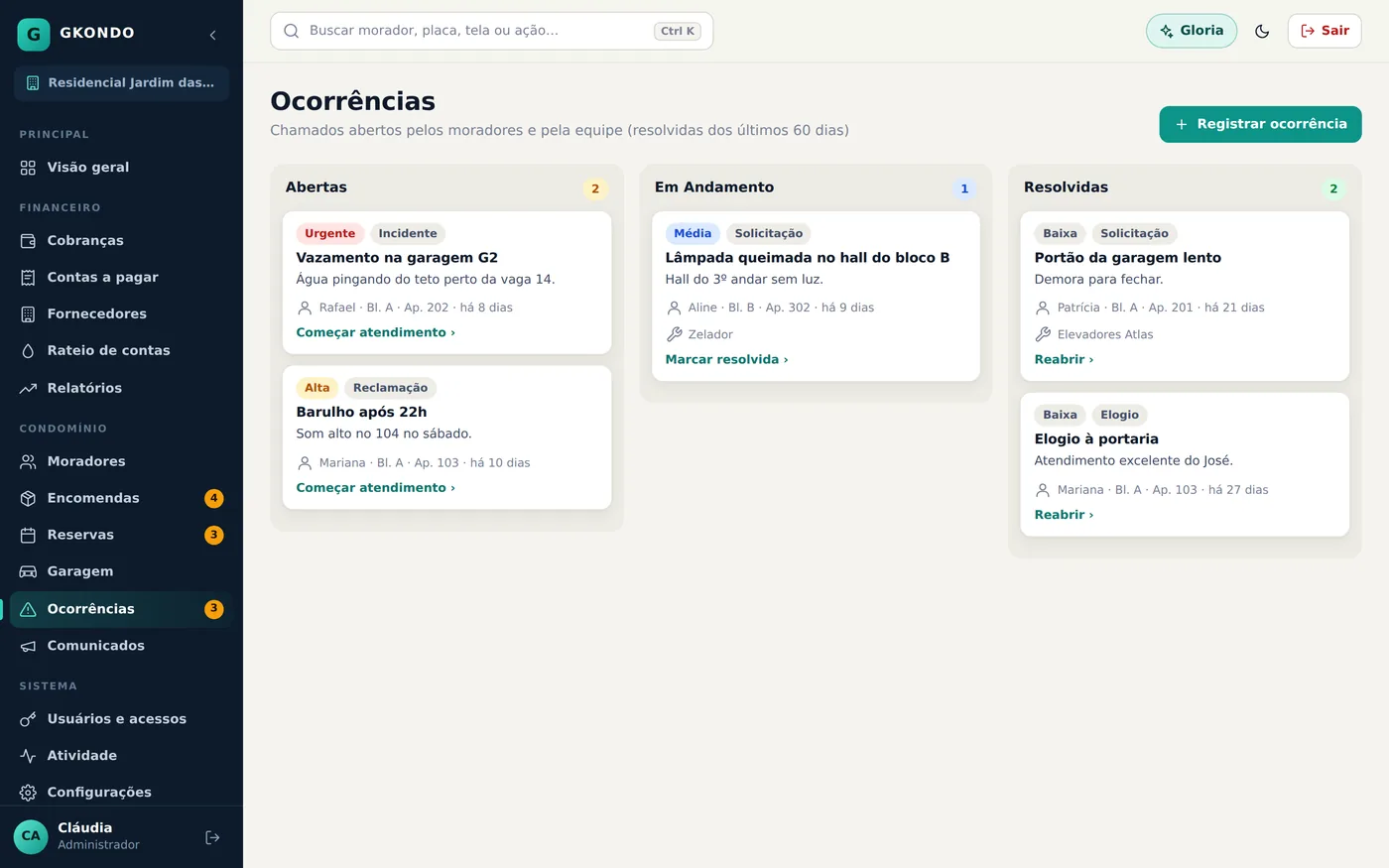Image resolution: width=1389 pixels, height=868 pixels.
Task: Reopen the Portão da garagem lento occurrence
Action: click(1064, 359)
